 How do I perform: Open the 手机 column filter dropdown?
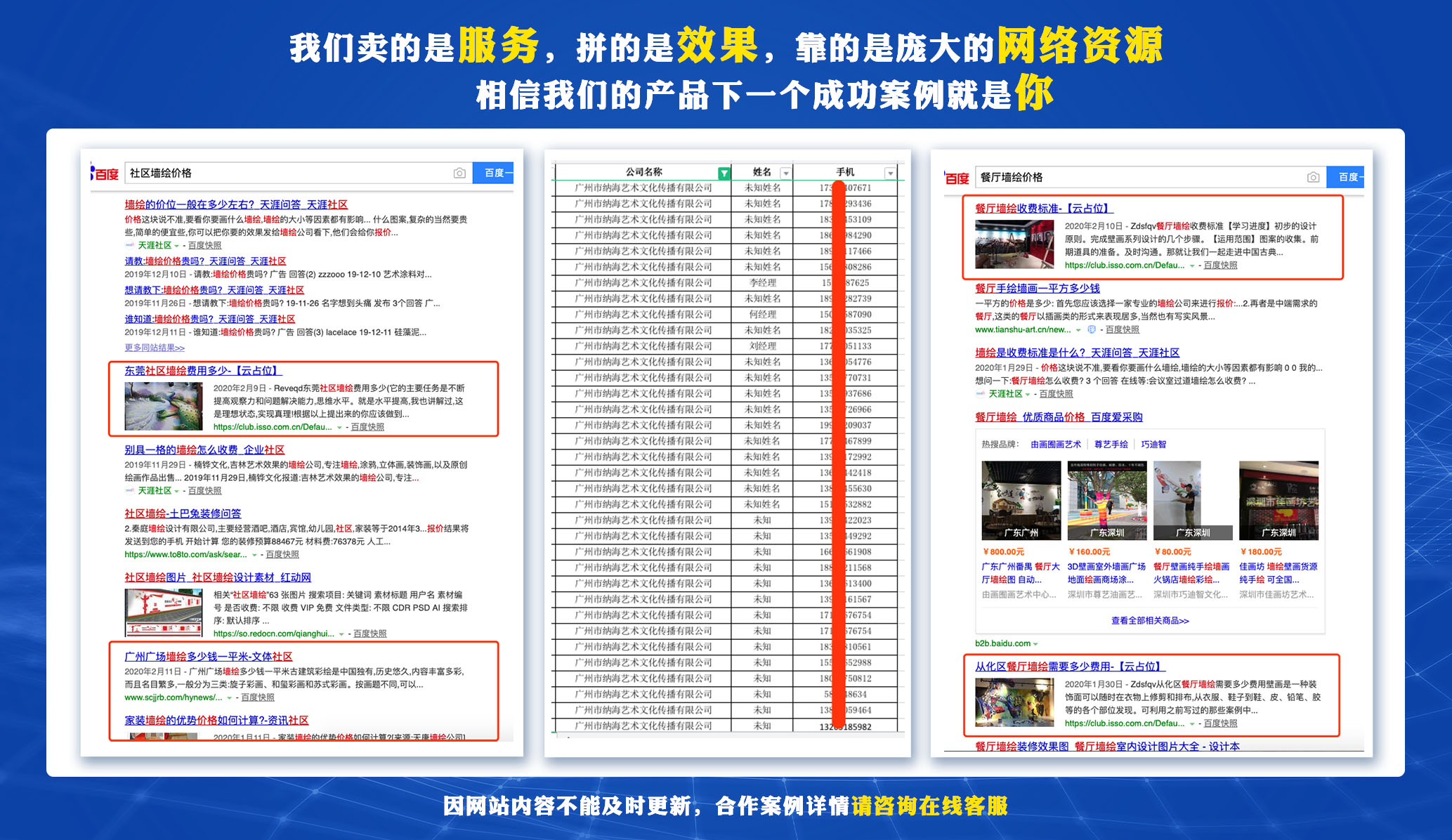click(x=890, y=173)
